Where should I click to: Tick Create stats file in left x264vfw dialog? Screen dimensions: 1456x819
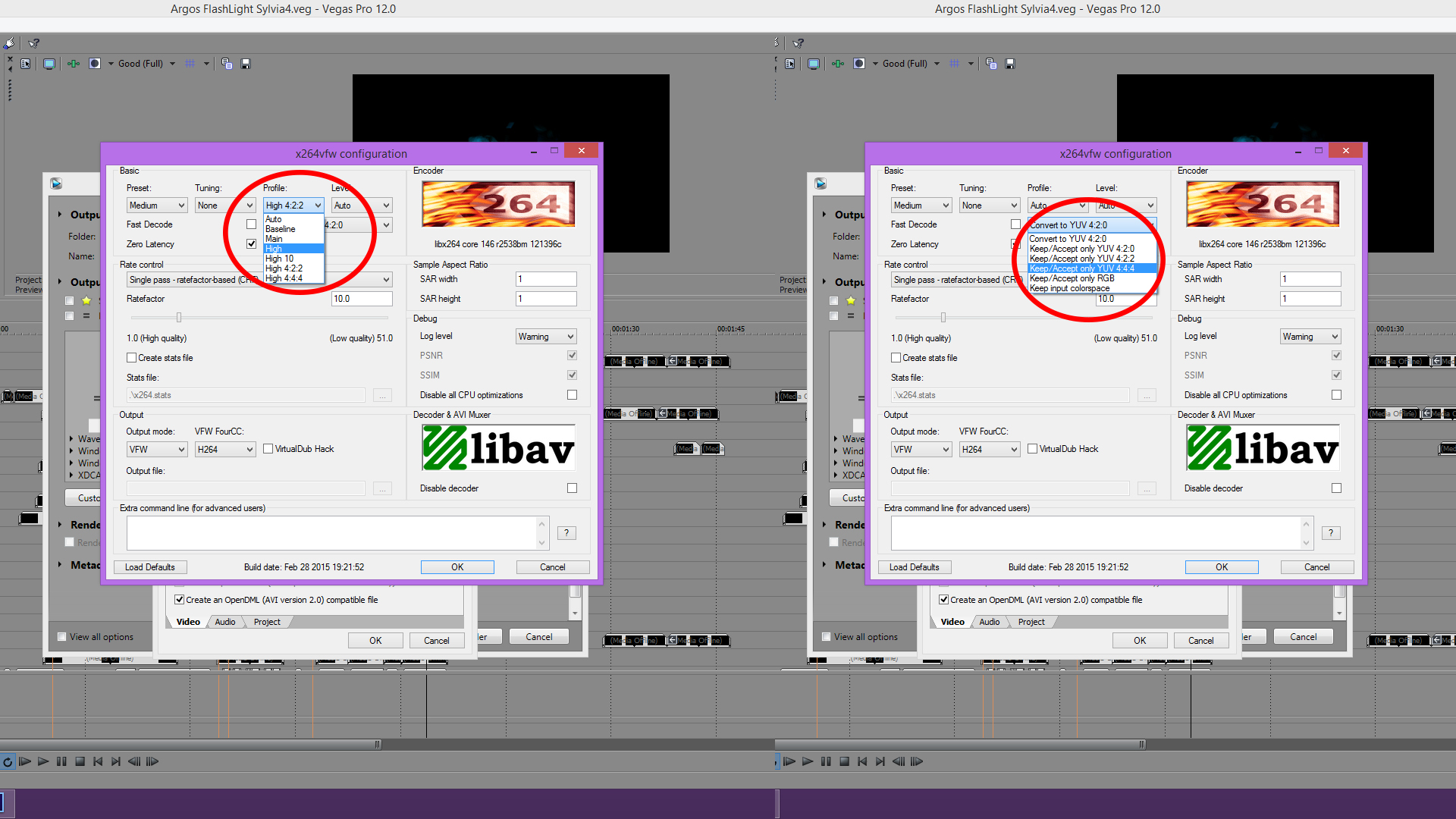131,358
